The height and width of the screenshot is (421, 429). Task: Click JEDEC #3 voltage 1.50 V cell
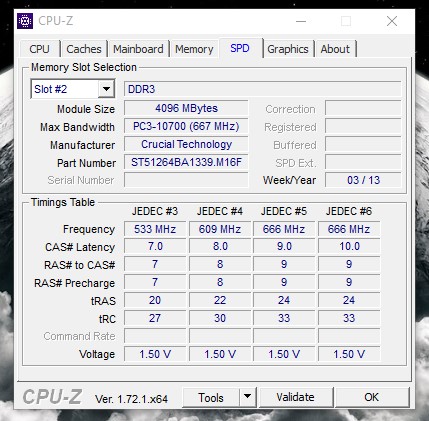(155, 354)
